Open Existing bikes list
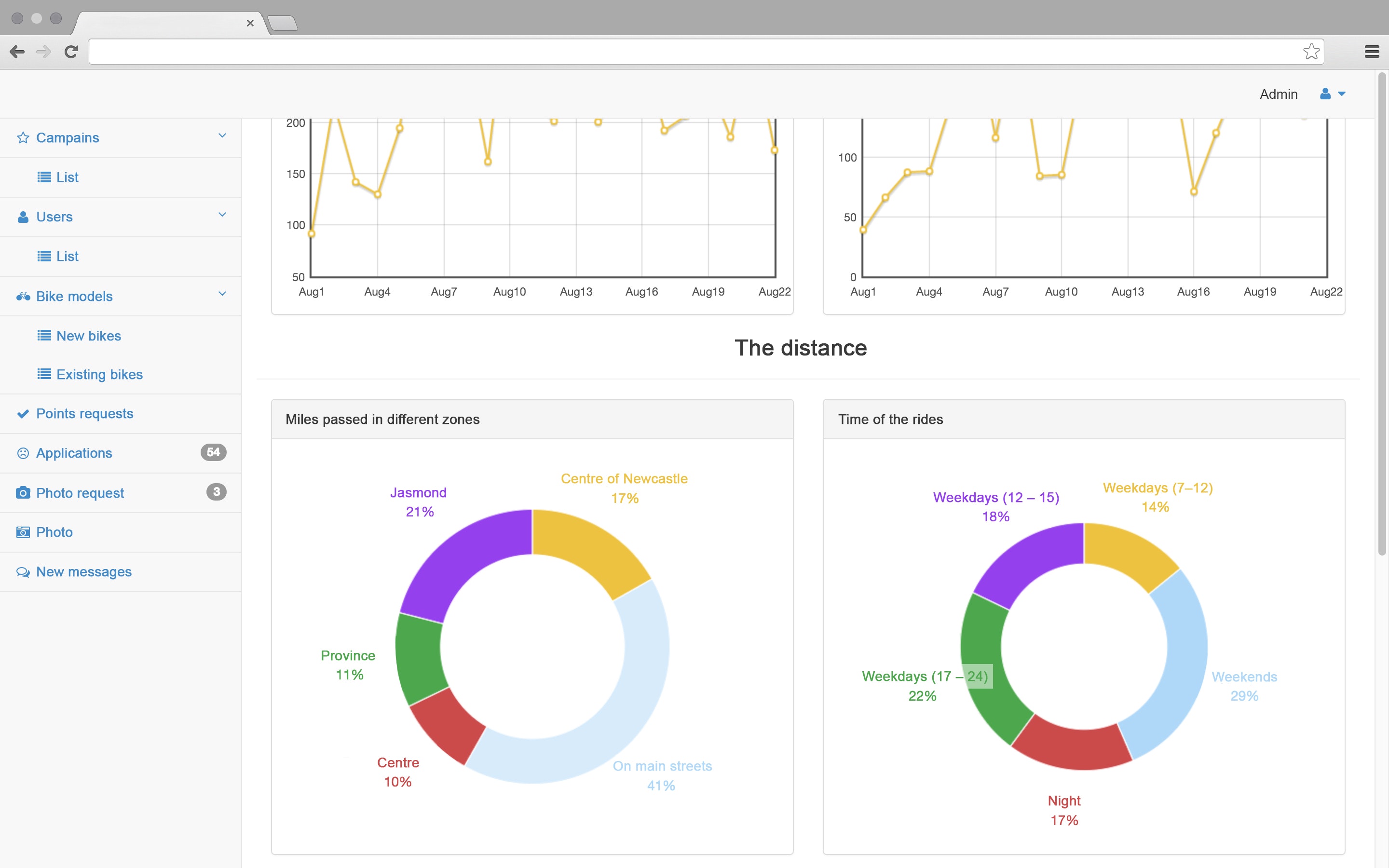This screenshot has height=868, width=1389. 99,374
